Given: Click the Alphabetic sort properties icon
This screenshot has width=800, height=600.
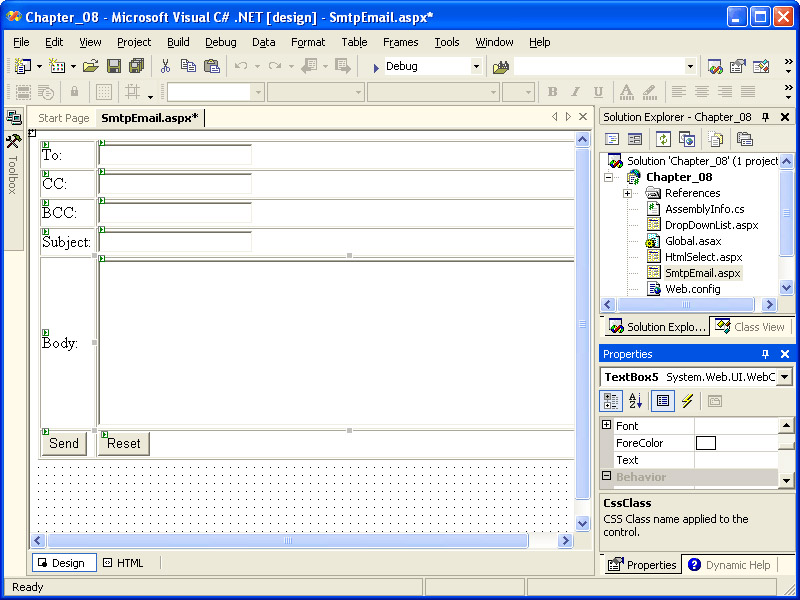Looking at the screenshot, I should pos(636,401).
